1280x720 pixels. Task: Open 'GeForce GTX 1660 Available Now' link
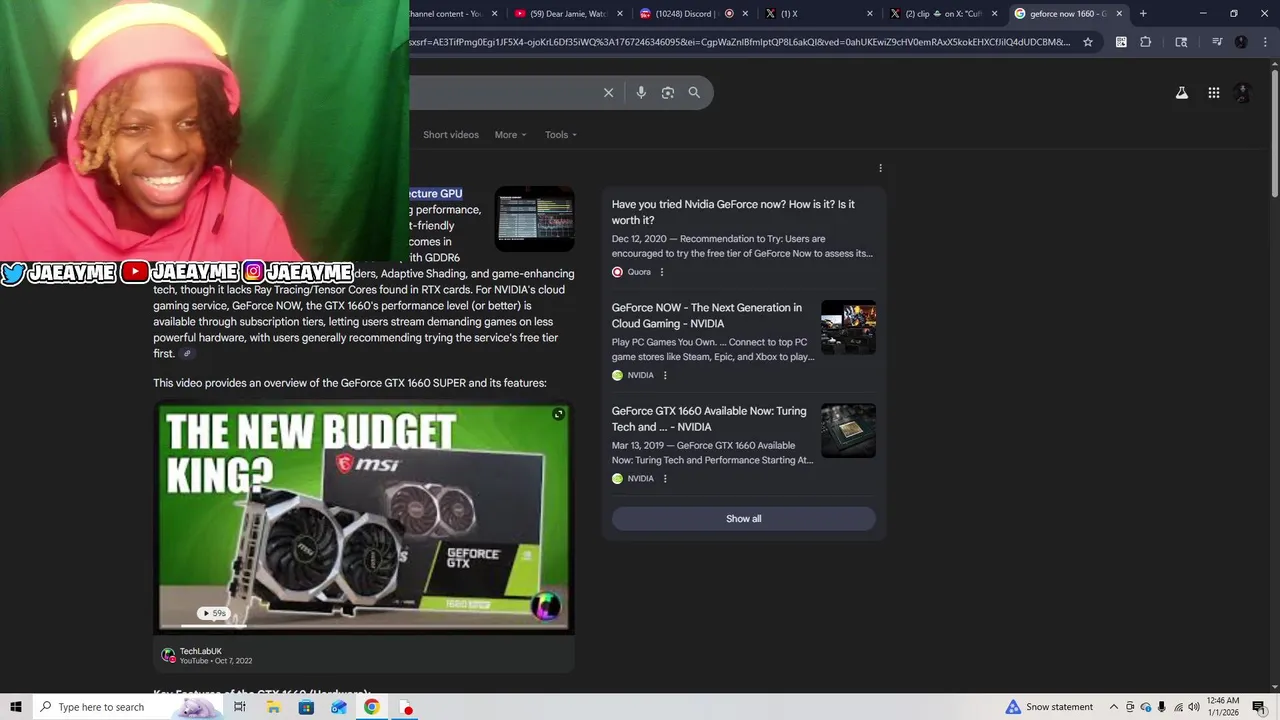click(709, 419)
